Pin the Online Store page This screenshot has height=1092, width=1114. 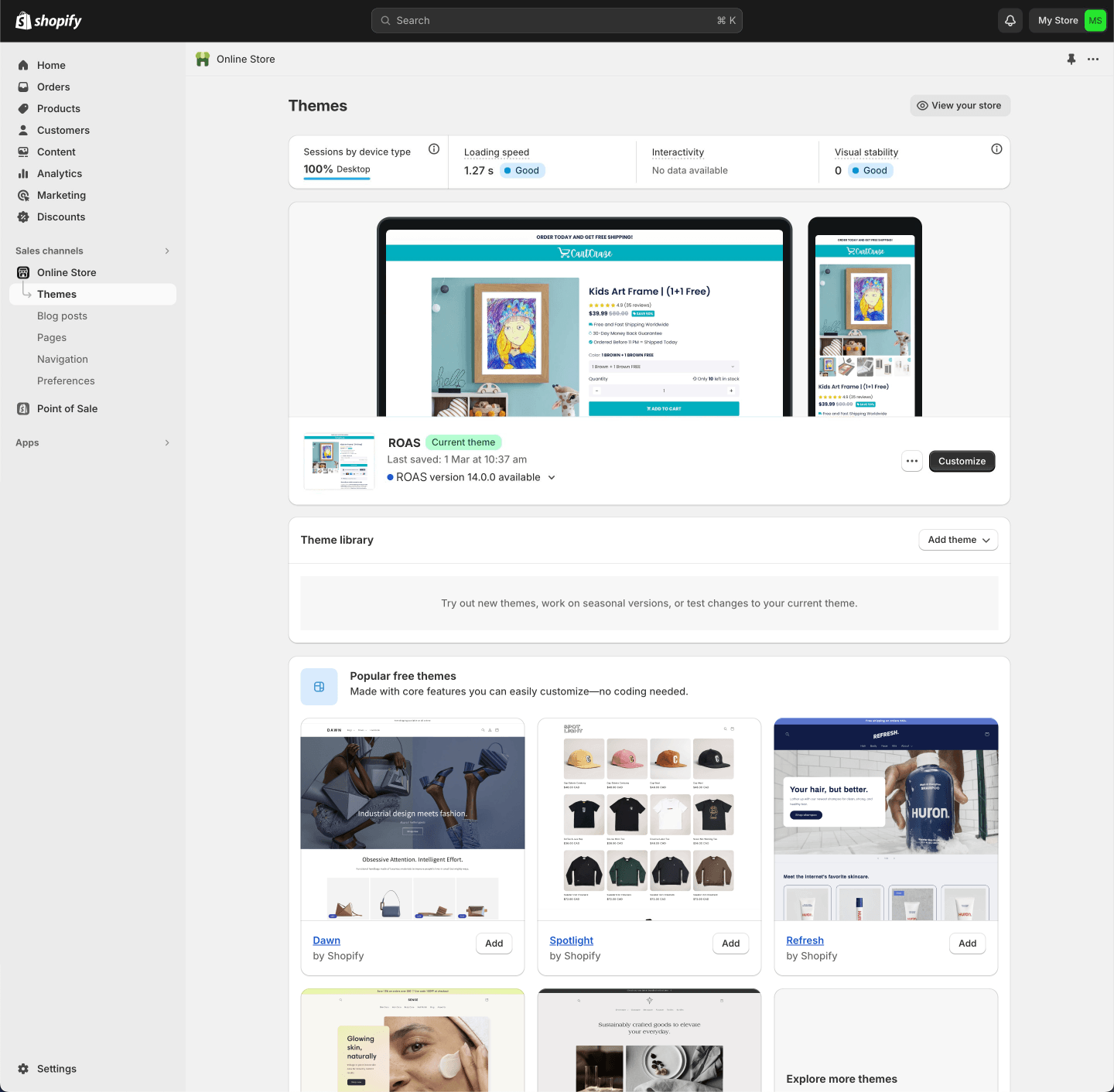pyautogui.click(x=1071, y=59)
